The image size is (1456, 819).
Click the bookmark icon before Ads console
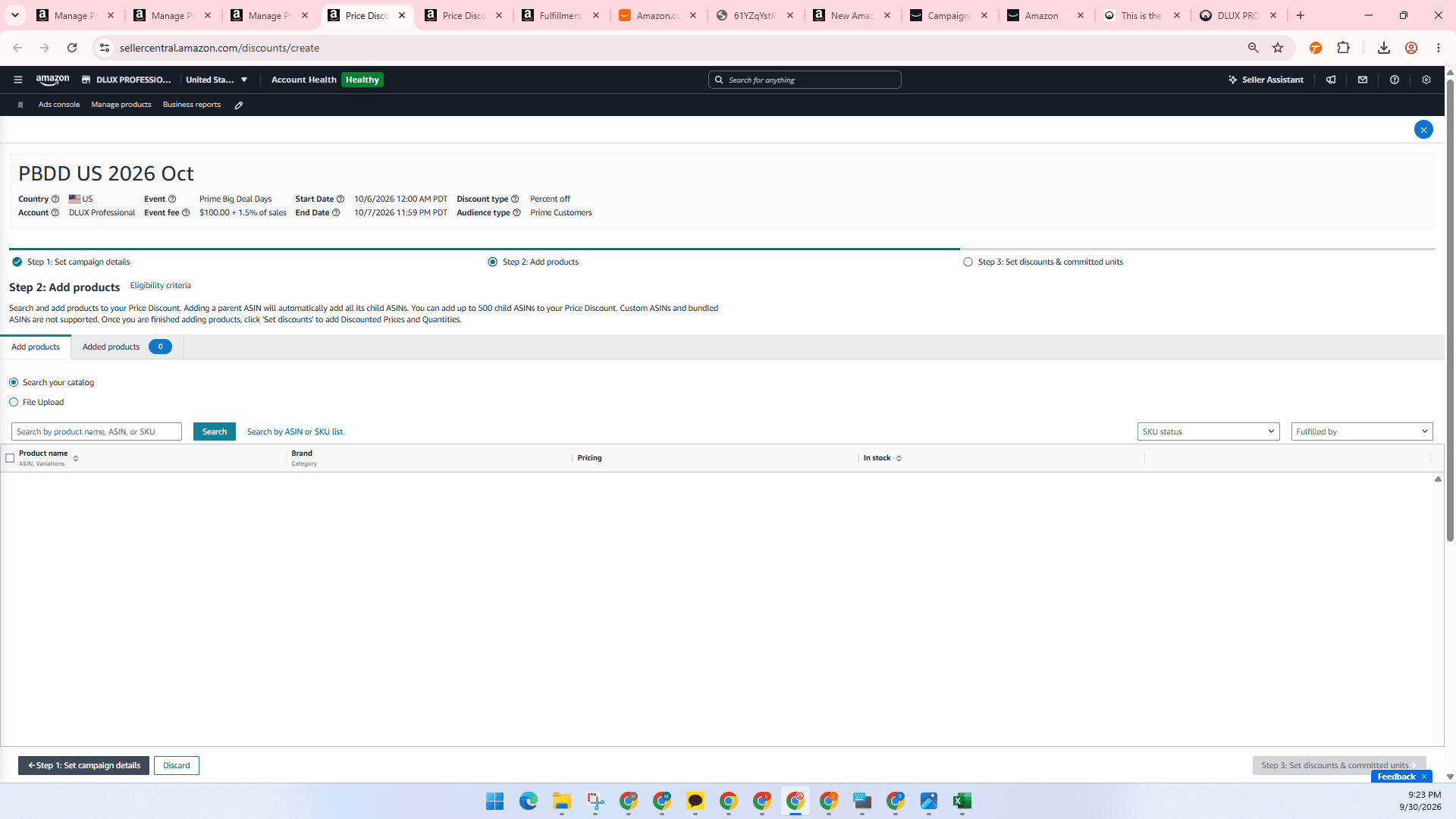pyautogui.click(x=20, y=105)
